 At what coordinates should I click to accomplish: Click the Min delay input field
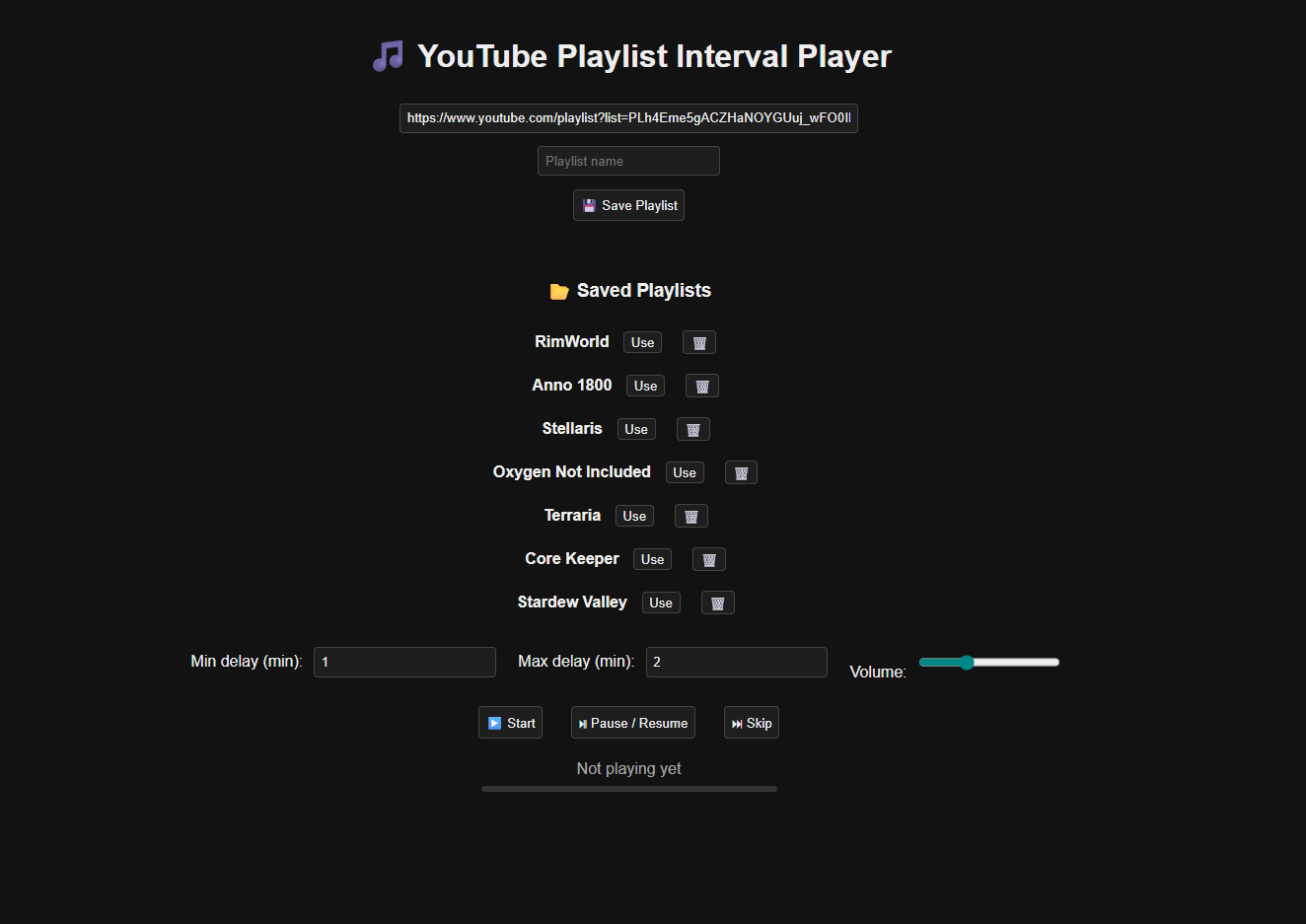(x=404, y=662)
